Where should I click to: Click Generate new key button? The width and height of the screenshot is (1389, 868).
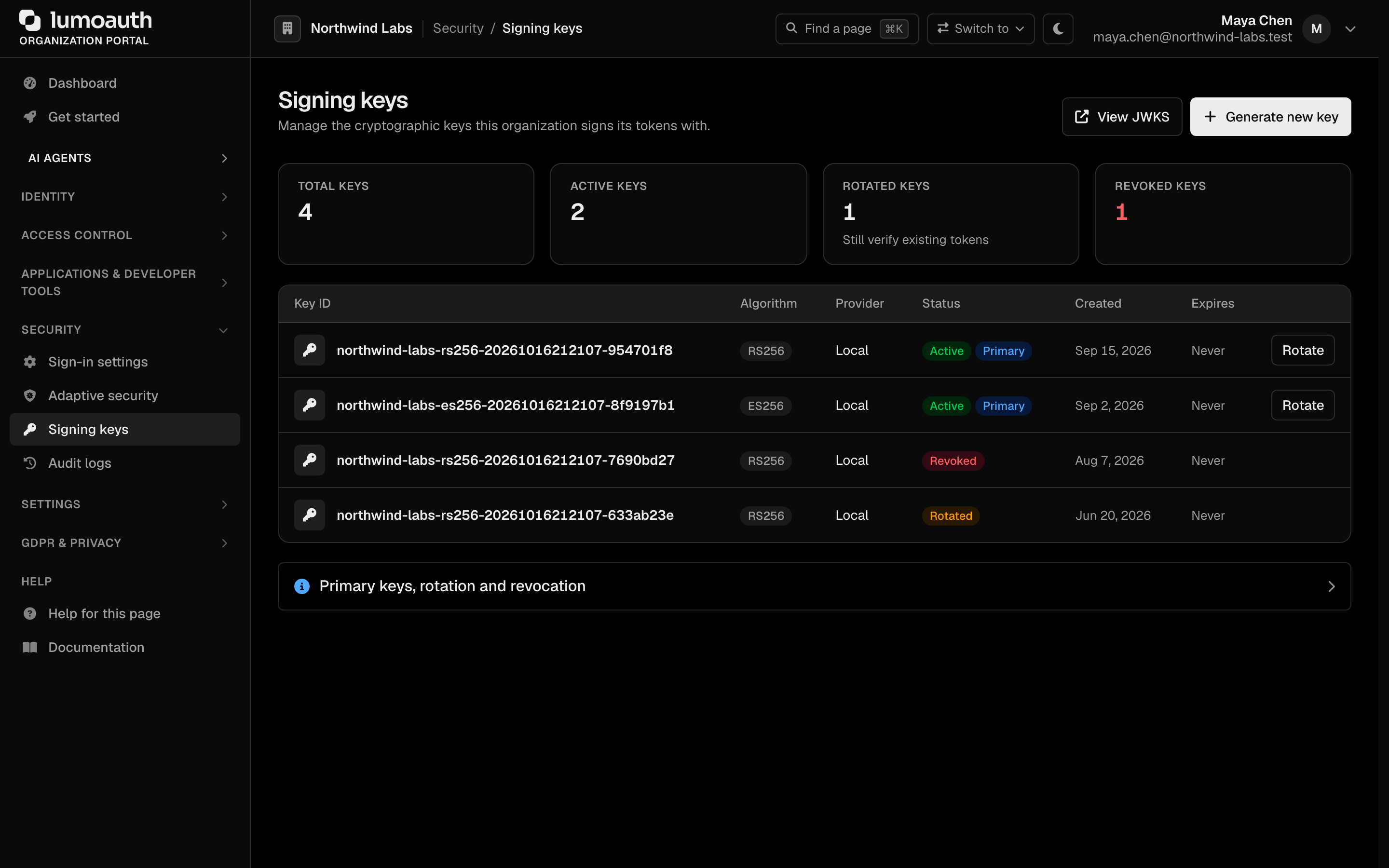pyautogui.click(x=1270, y=117)
